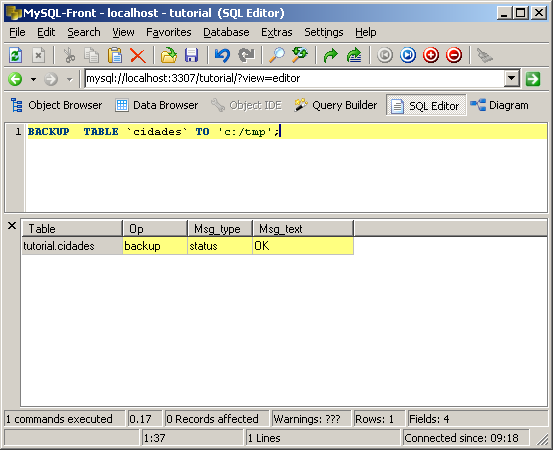This screenshot has width=553, height=450.
Task: Click the Msg_text column header
Action: coord(303,229)
